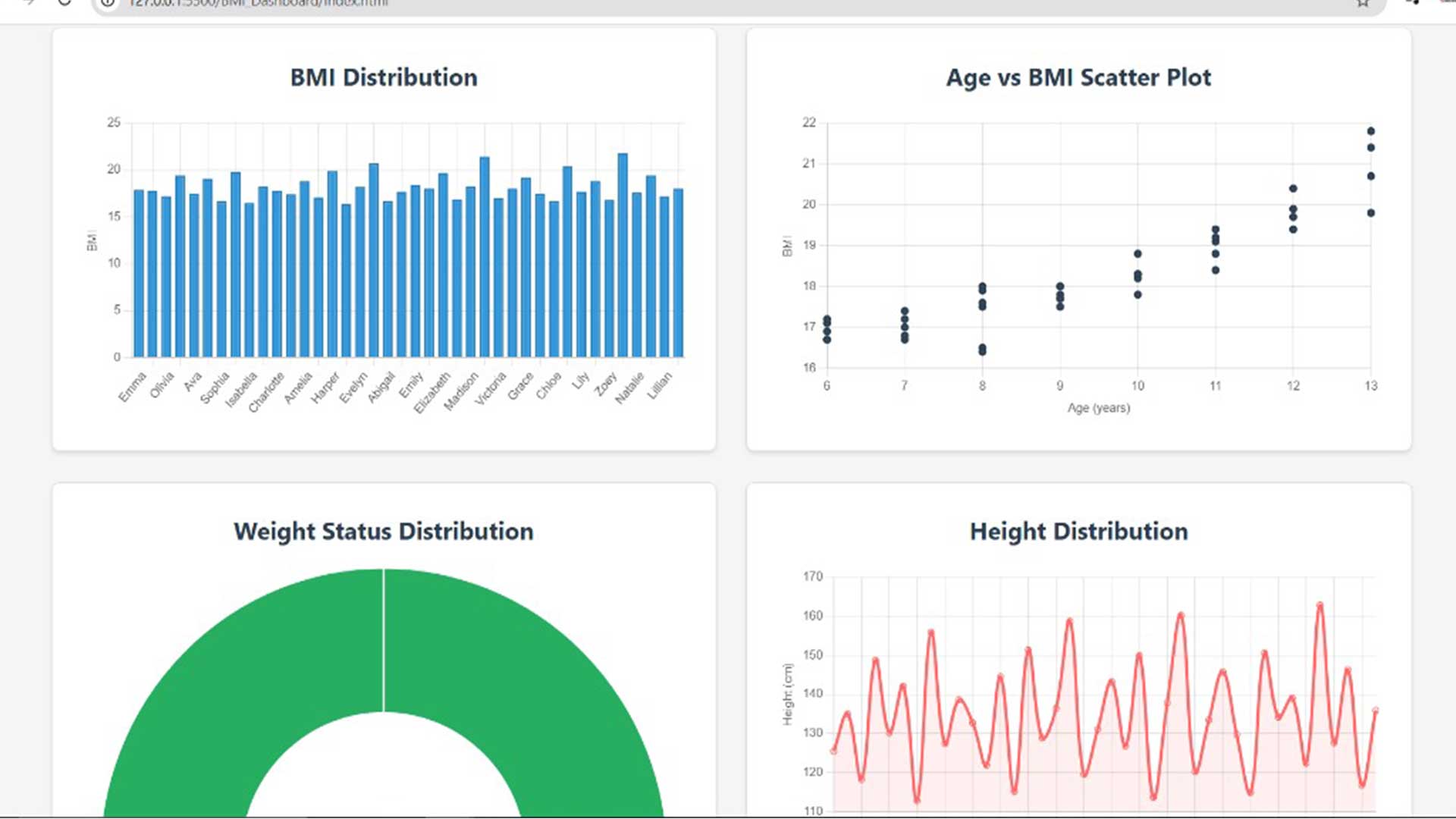Click the Victoria label under the bar chart
1456x819 pixels.
pyautogui.click(x=490, y=388)
